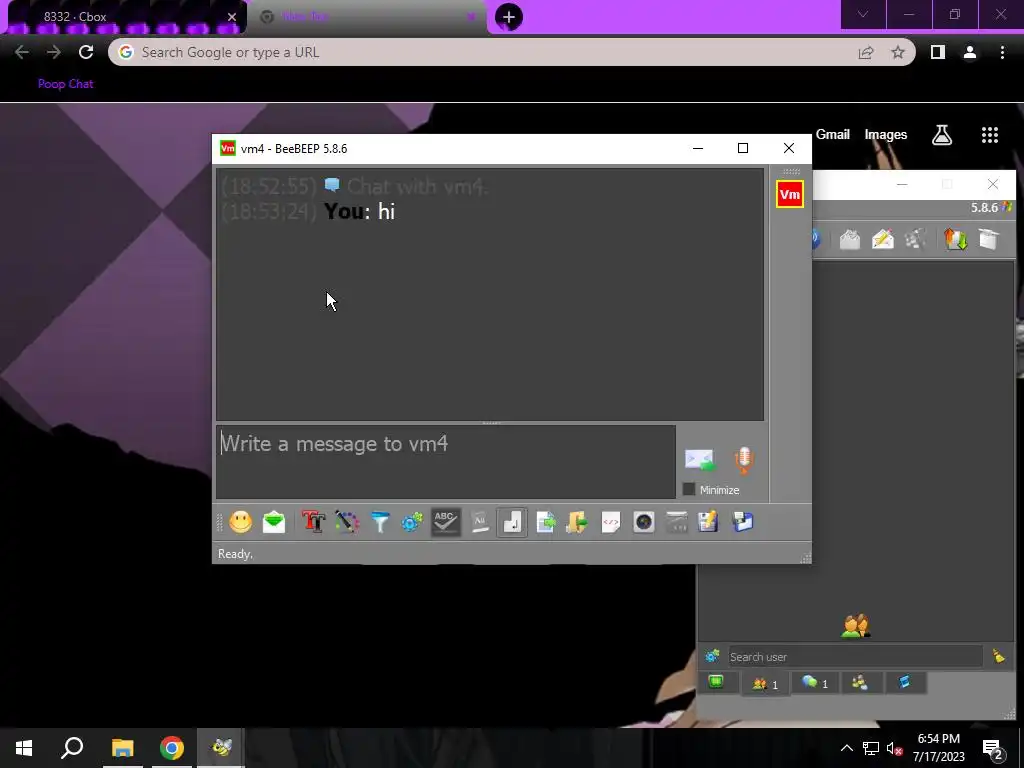1024x768 pixels.
Task: Click the floppy disk with pencil icon
Action: [x=709, y=522]
